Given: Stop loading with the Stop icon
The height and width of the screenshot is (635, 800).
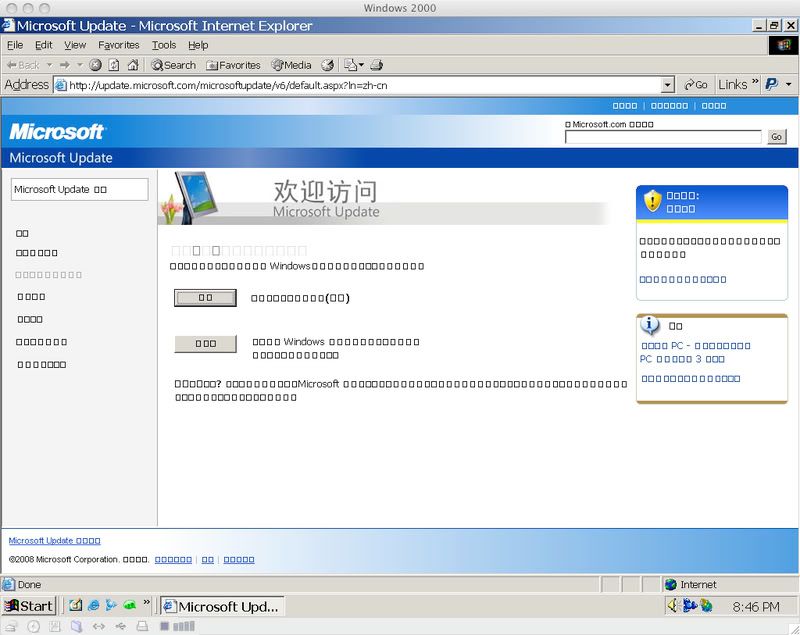Looking at the screenshot, I should click(x=95, y=65).
